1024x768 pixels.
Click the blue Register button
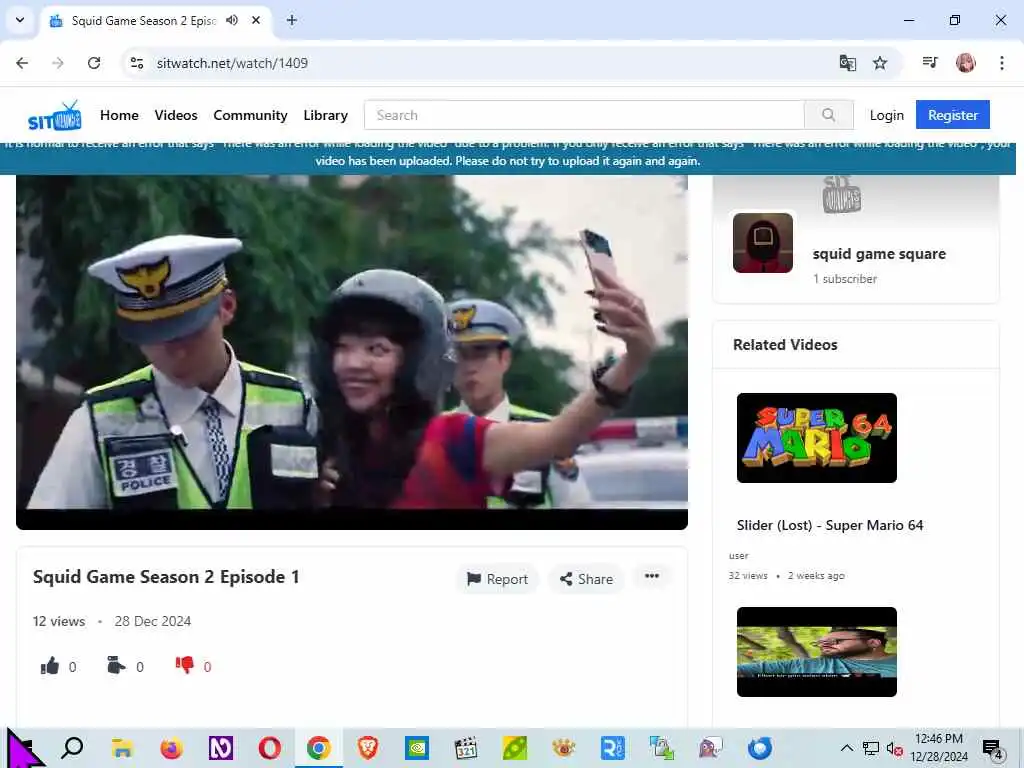953,115
